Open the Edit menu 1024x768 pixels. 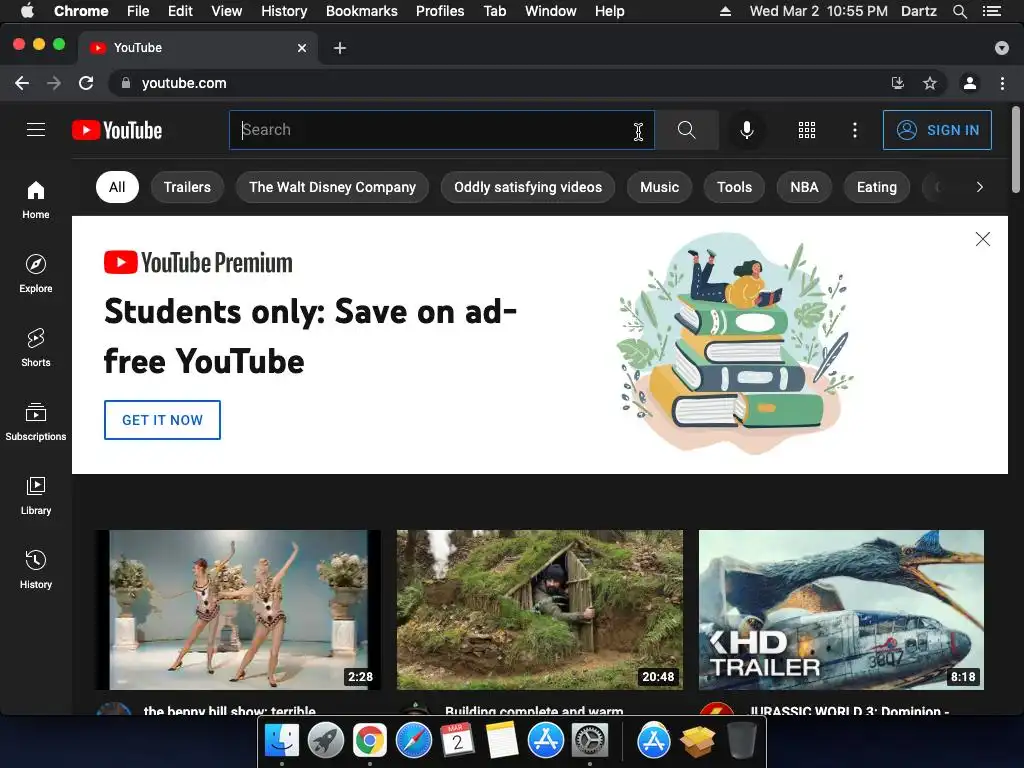pos(180,11)
